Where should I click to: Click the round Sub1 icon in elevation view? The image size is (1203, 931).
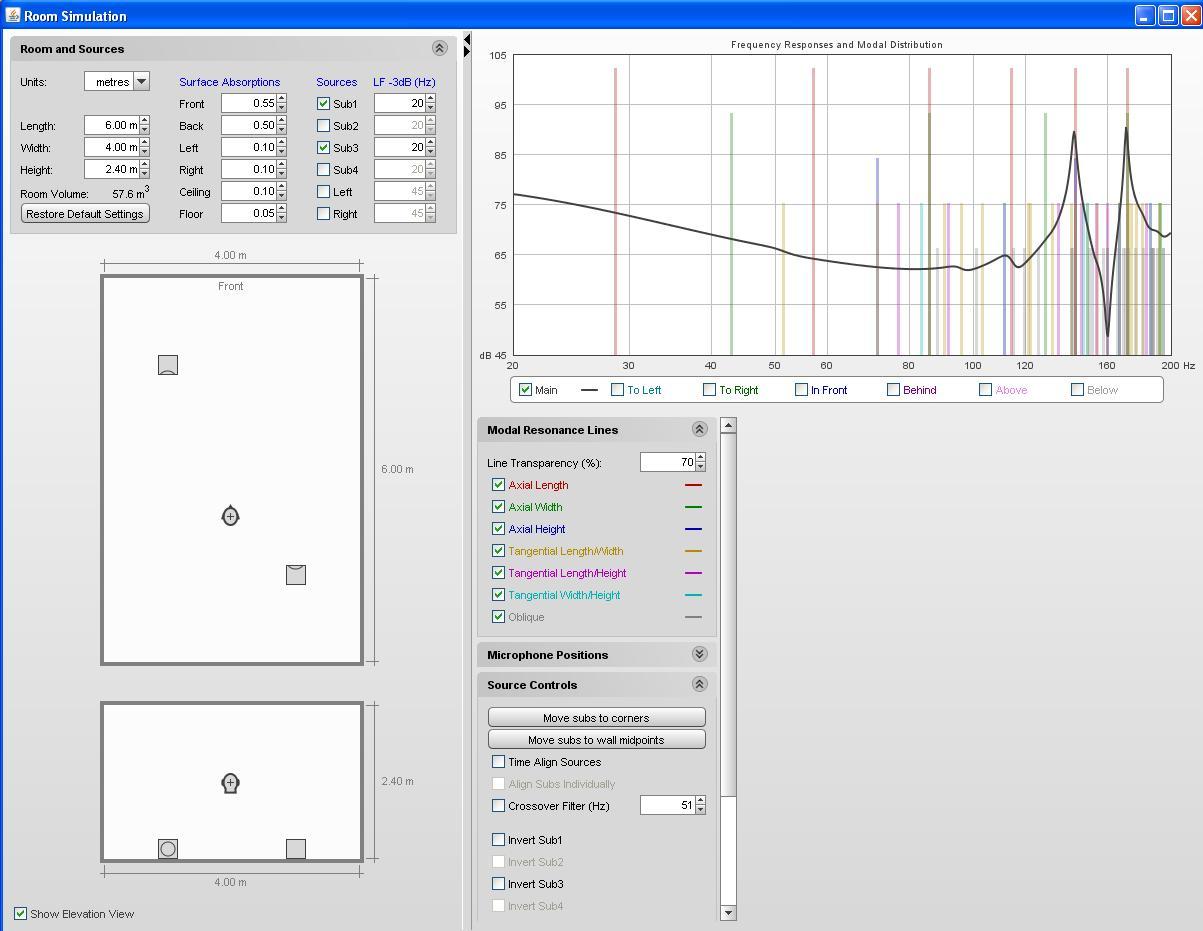[168, 849]
